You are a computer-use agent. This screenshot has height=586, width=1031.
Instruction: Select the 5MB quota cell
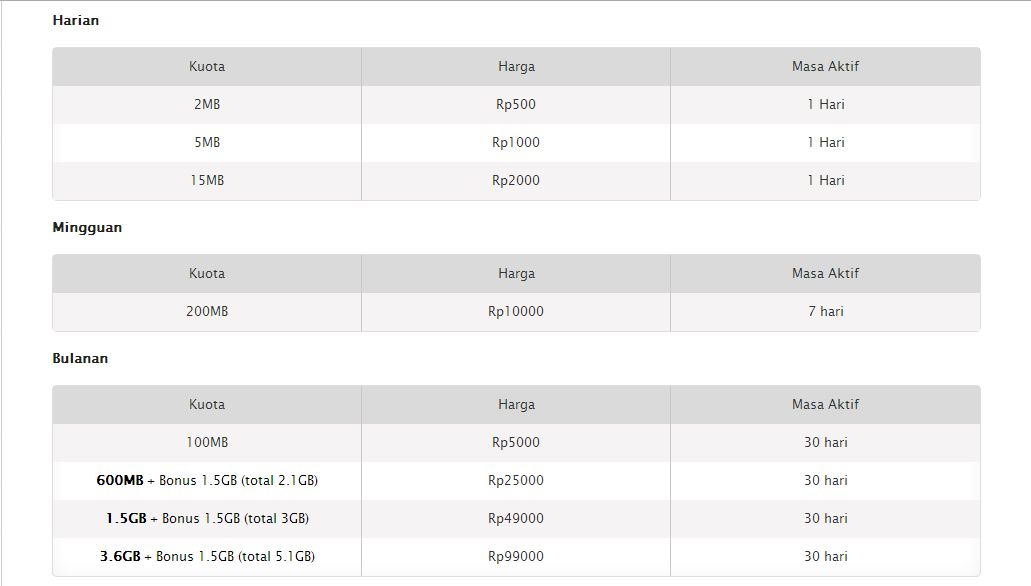[x=207, y=143]
